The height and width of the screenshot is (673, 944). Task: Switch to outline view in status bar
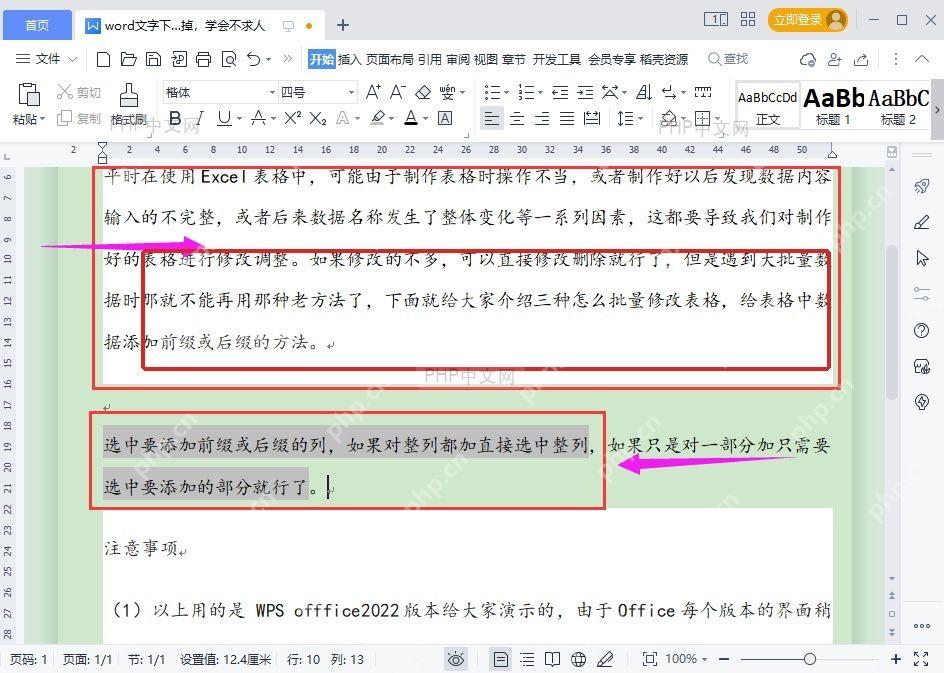527,659
